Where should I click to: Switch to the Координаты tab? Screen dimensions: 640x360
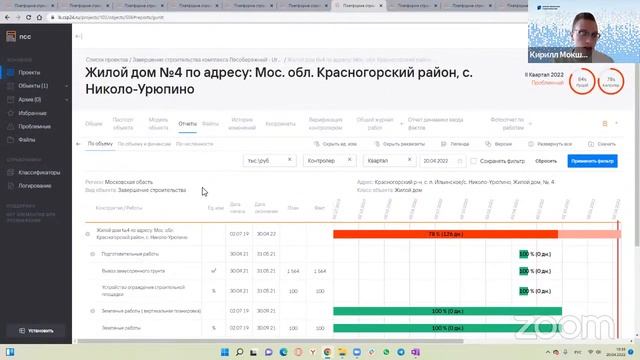[280, 124]
